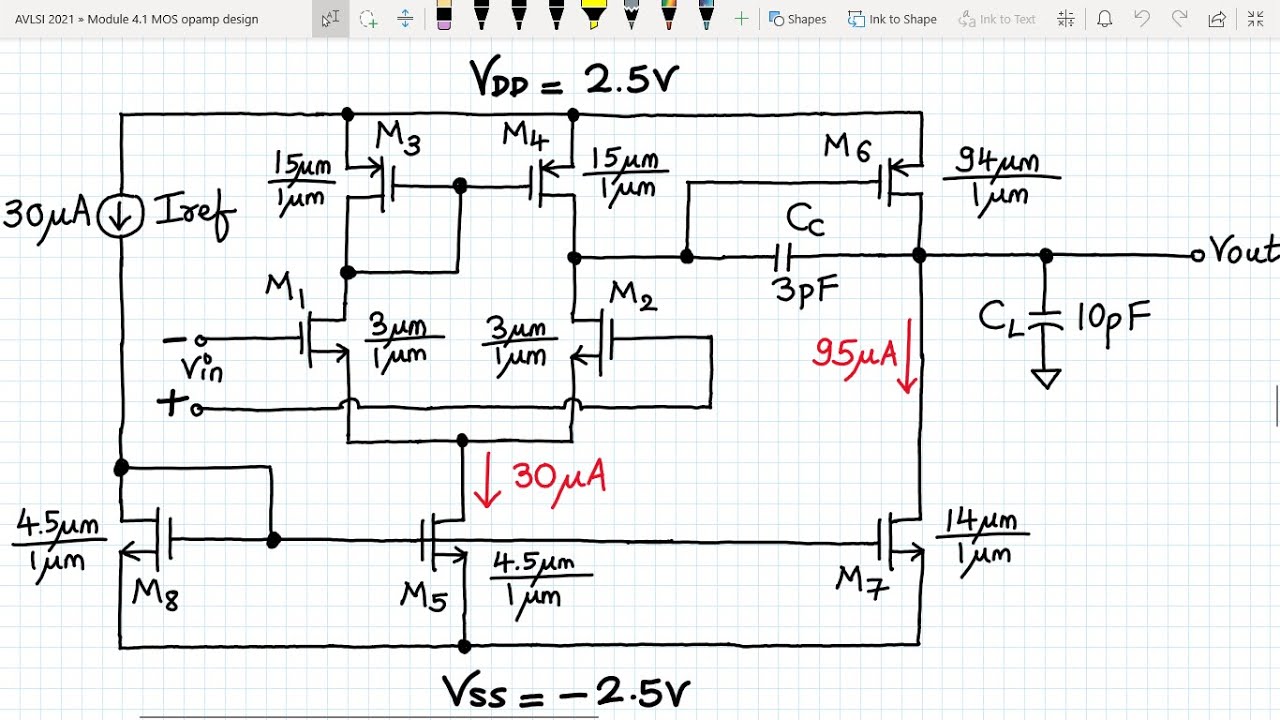1280x720 pixels.
Task: Open the notifications bell
Action: click(x=1104, y=19)
